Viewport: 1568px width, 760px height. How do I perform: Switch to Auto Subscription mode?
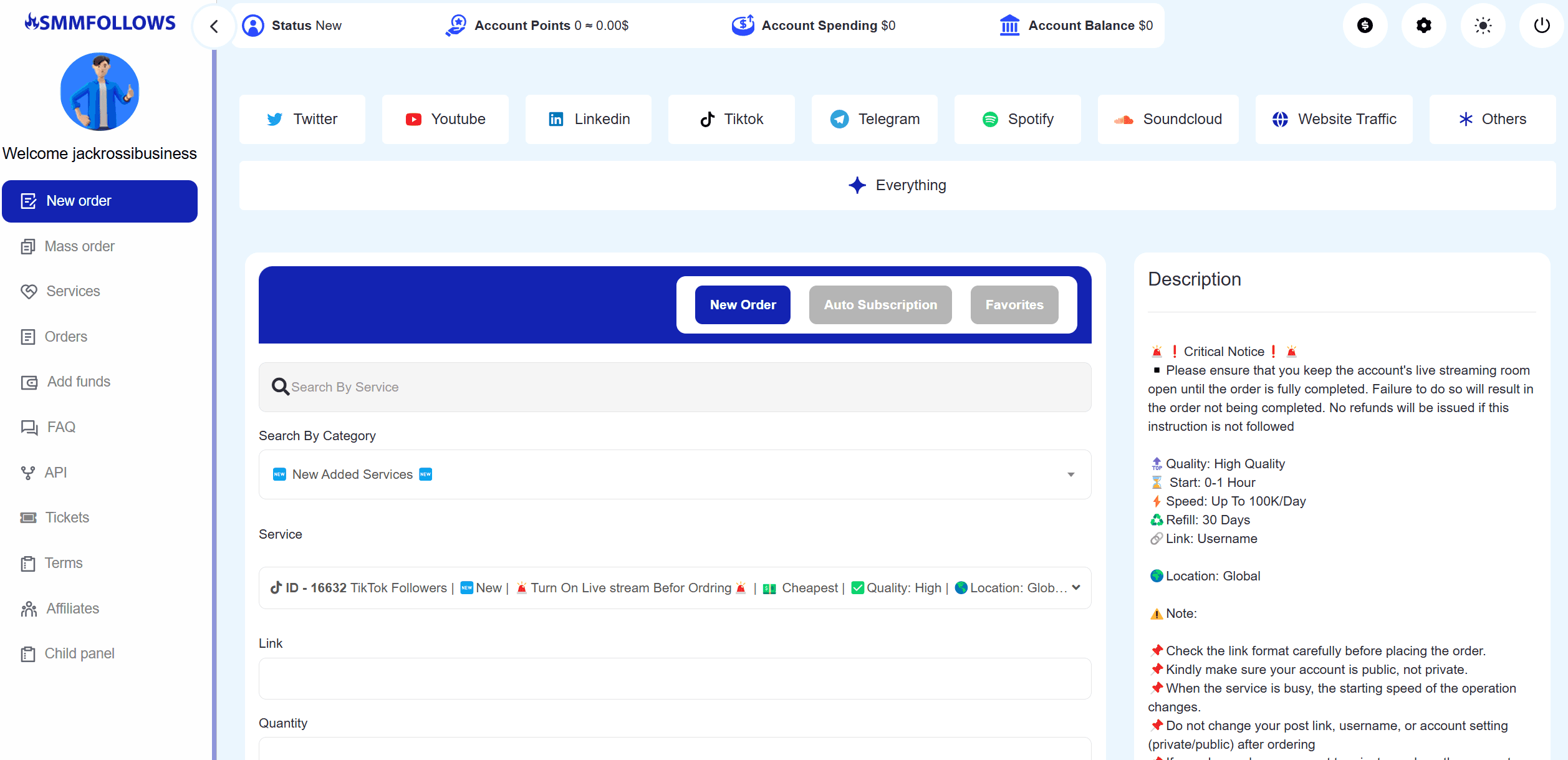pos(880,305)
